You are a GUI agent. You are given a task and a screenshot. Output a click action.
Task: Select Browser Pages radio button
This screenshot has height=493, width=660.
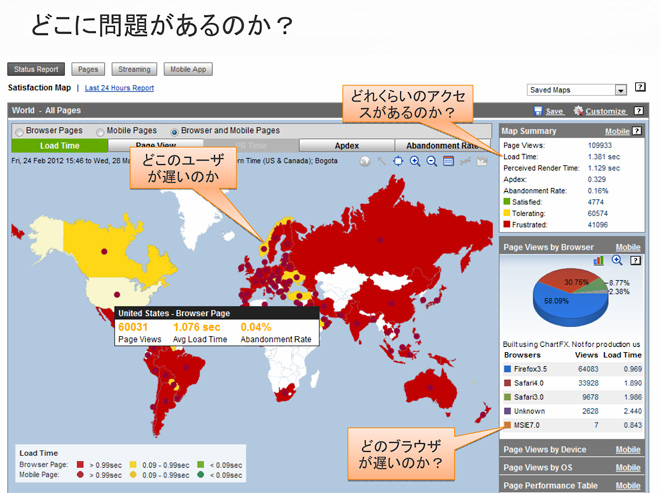19,132
